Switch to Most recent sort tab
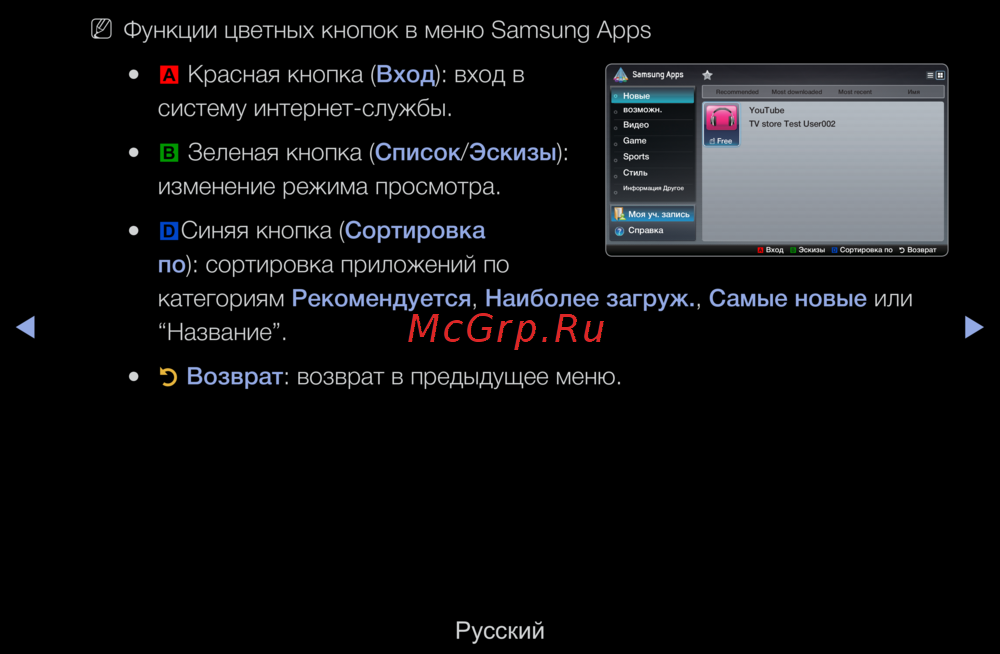Image resolution: width=1000 pixels, height=654 pixels. (855, 92)
